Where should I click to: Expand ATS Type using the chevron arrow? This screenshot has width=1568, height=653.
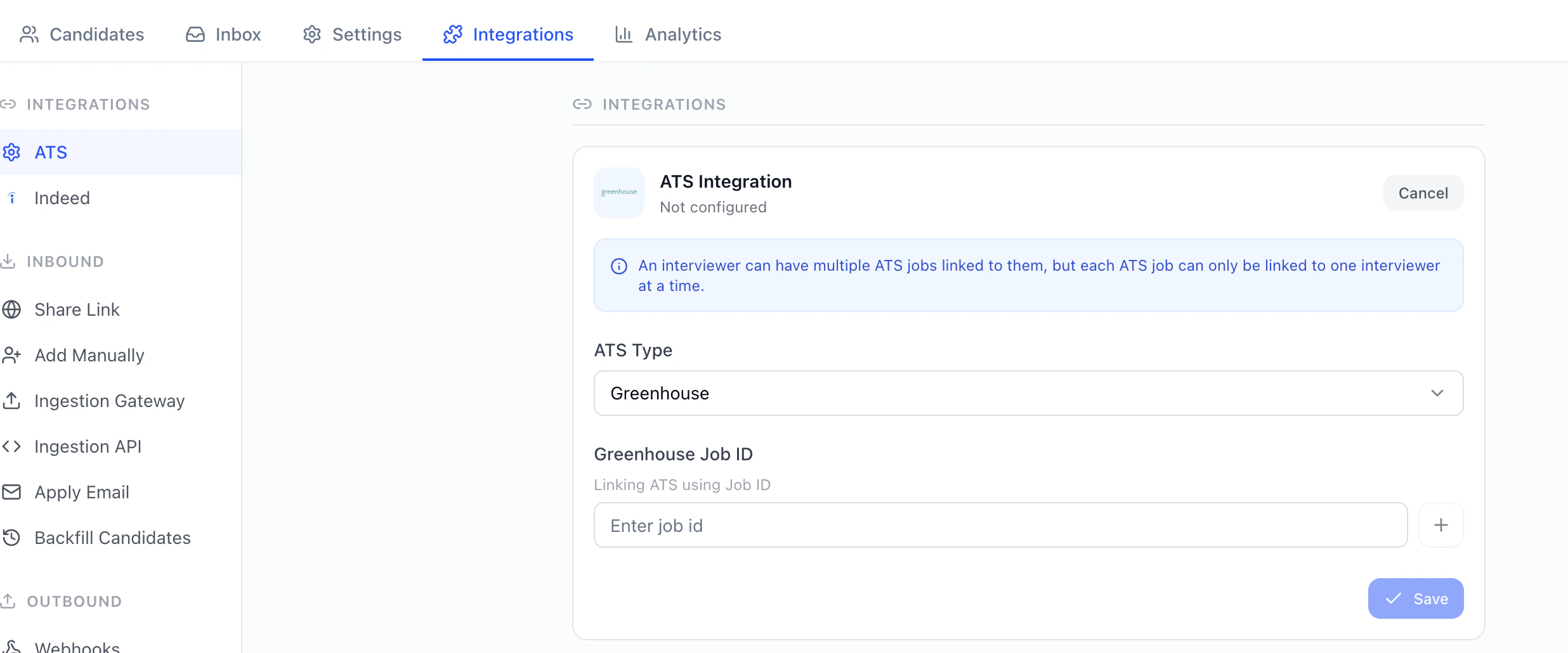coord(1437,393)
